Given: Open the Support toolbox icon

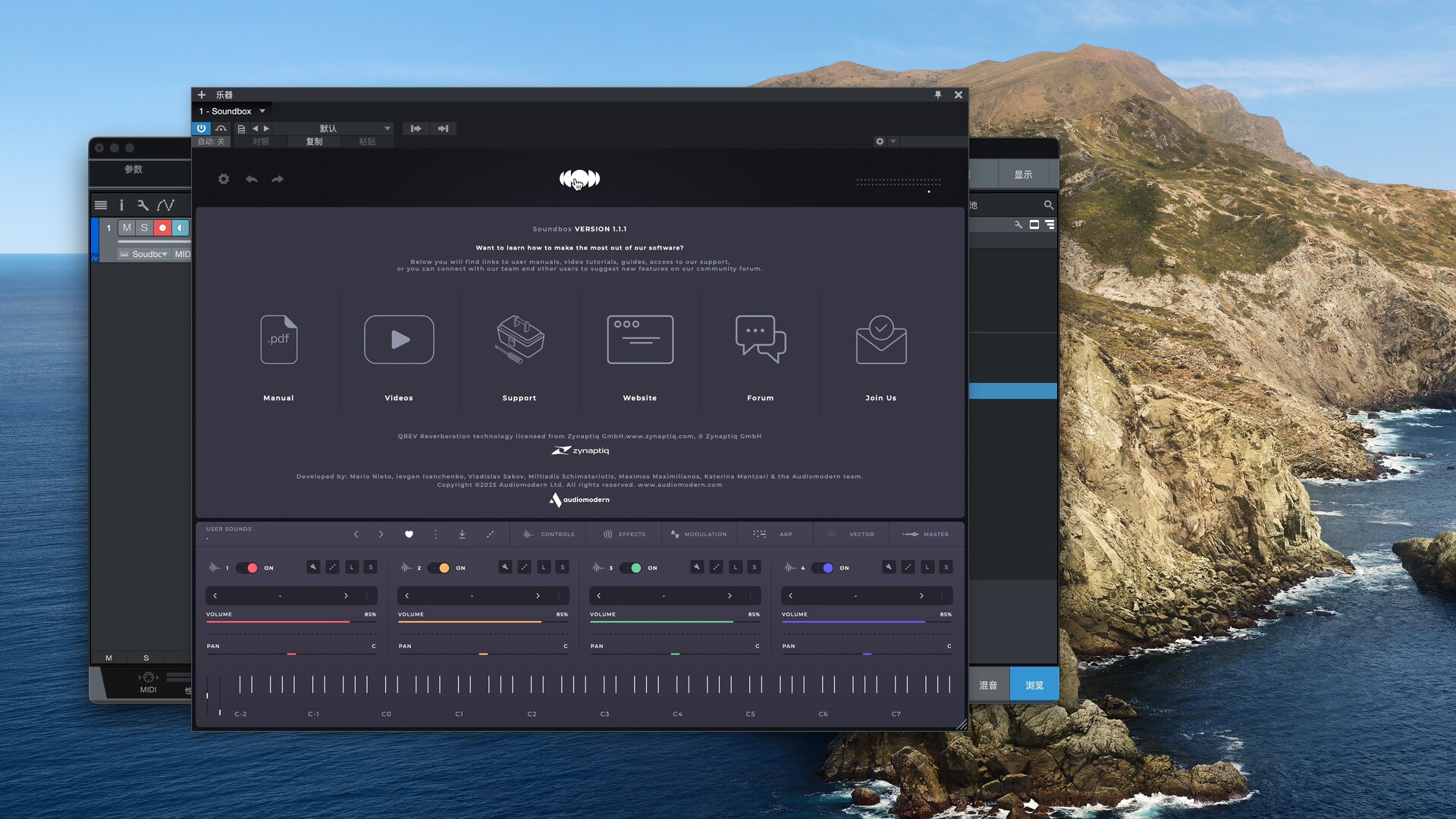Looking at the screenshot, I should tap(519, 339).
